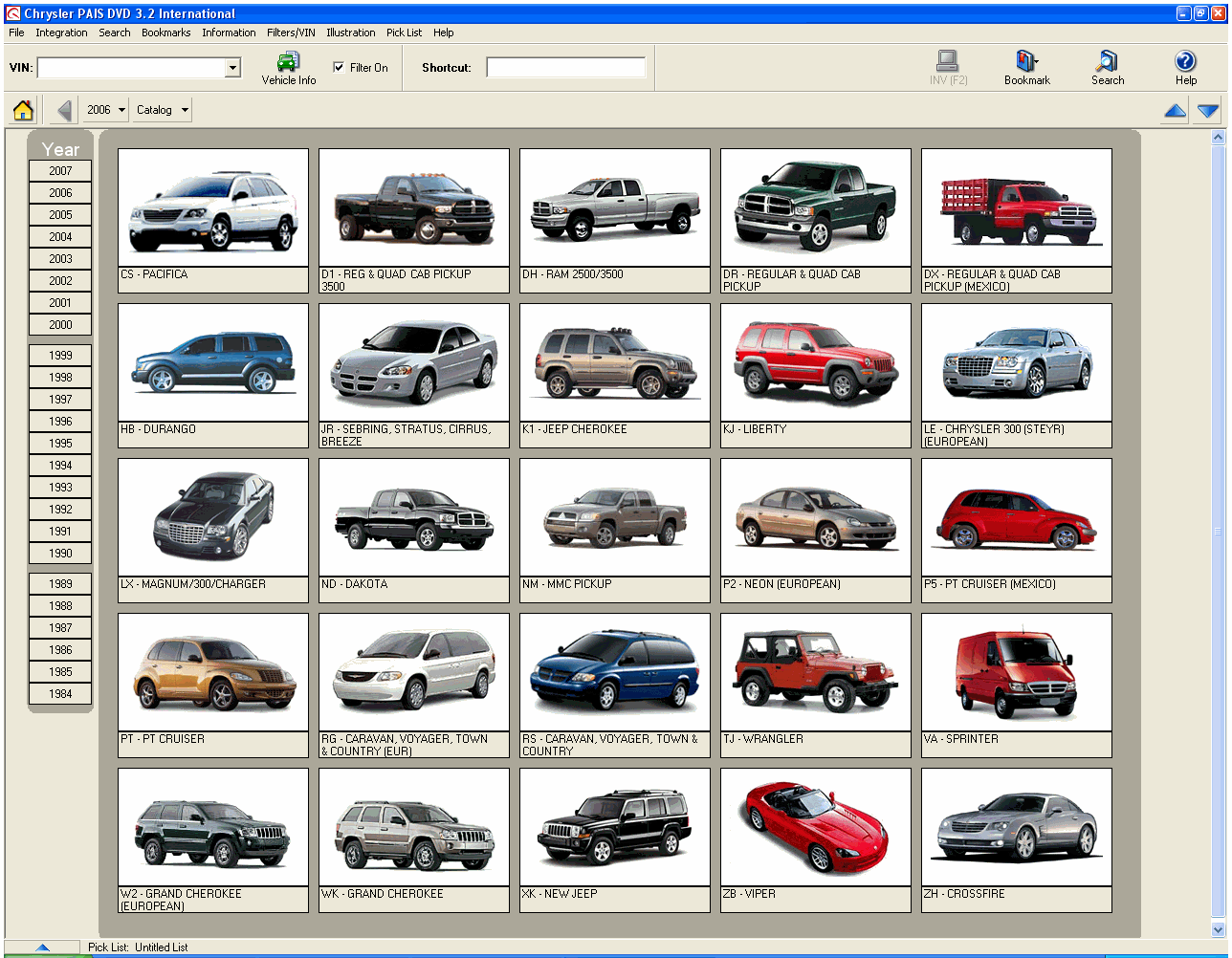The image size is (1232, 958).
Task: Open the Illustration menu
Action: click(x=350, y=33)
